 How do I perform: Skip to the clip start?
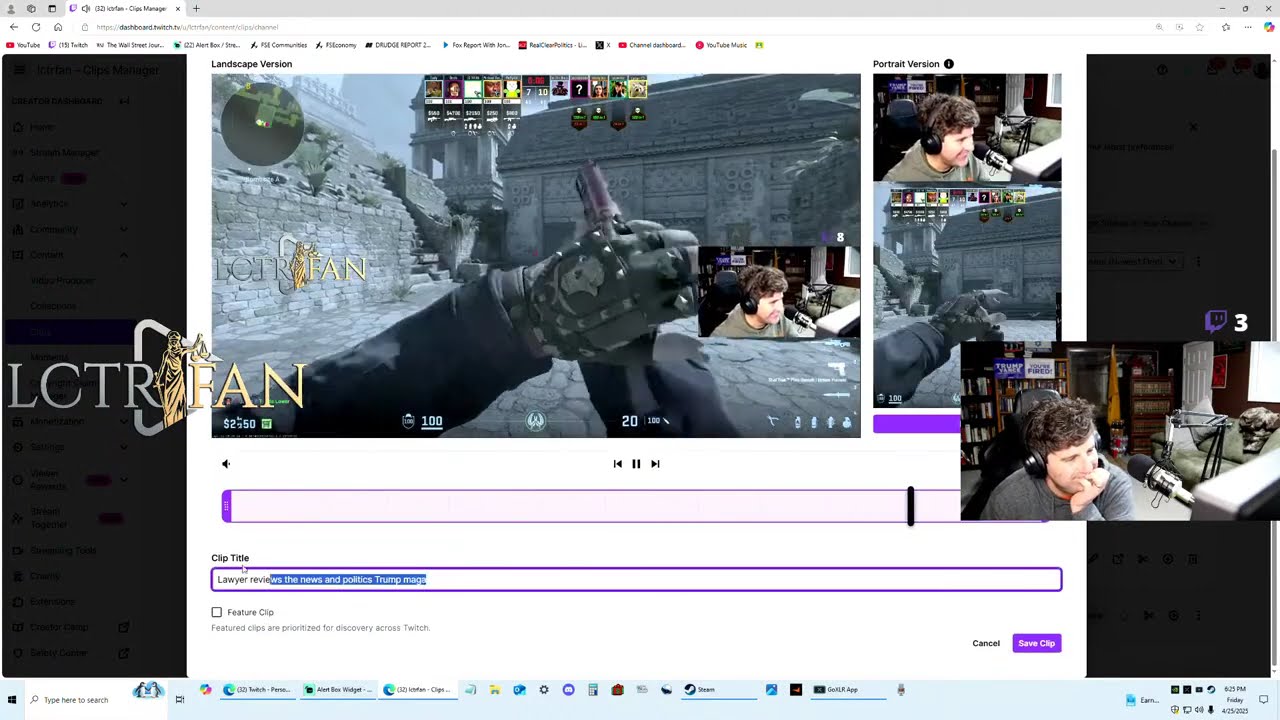coord(617,464)
